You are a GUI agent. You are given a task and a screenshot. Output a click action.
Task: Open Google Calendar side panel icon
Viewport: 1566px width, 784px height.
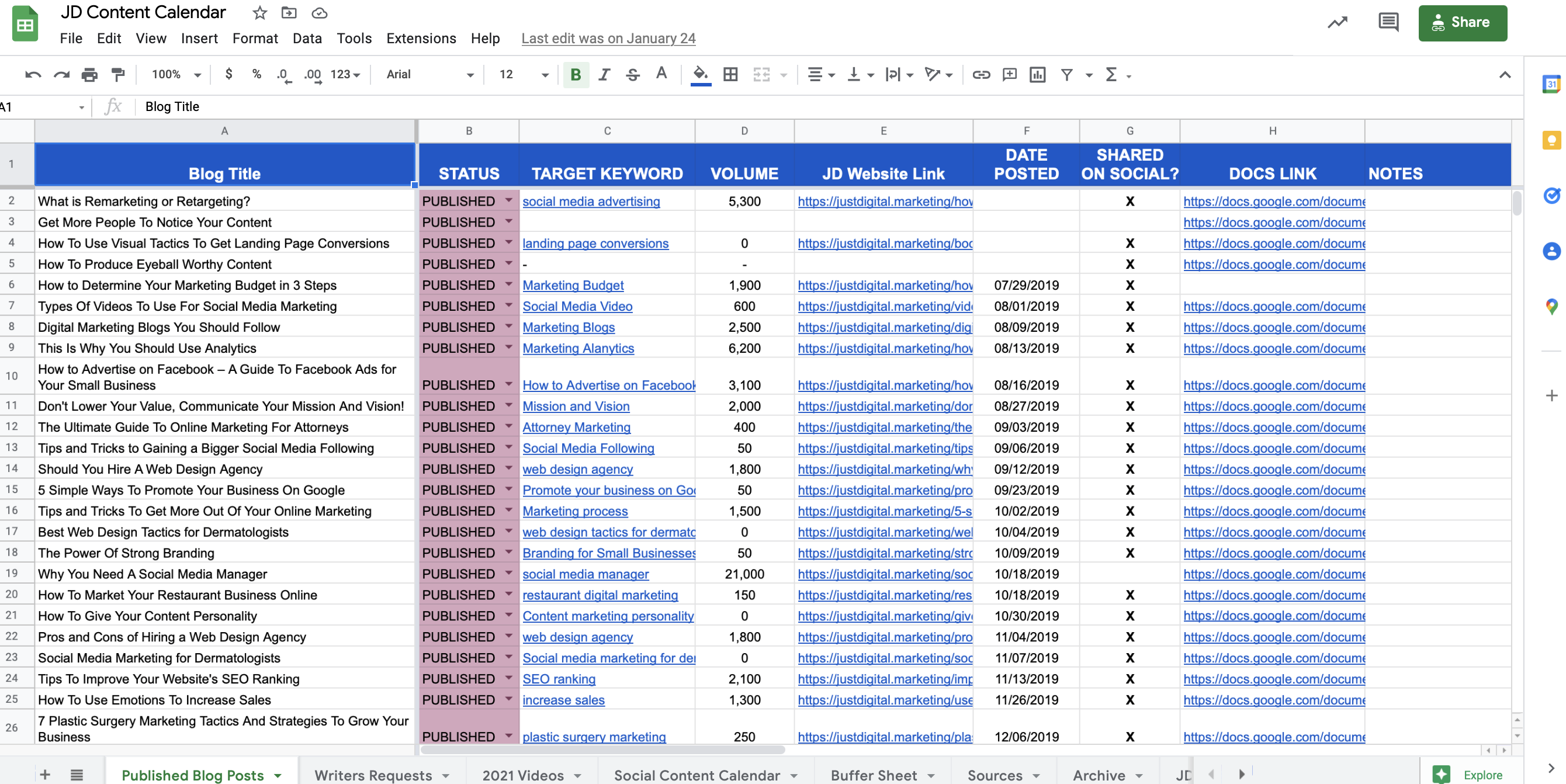1551,84
